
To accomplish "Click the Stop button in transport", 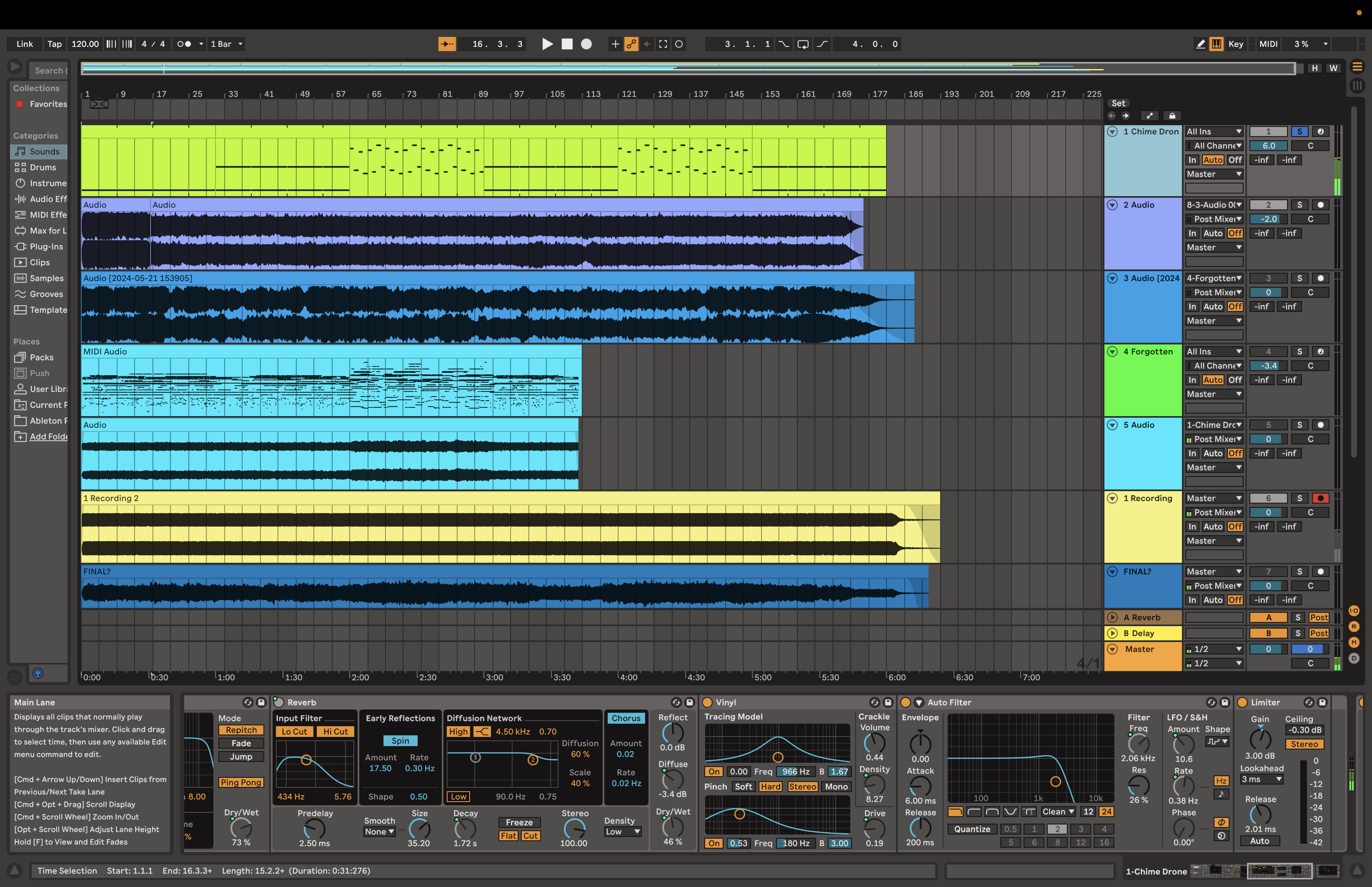I will [x=567, y=44].
